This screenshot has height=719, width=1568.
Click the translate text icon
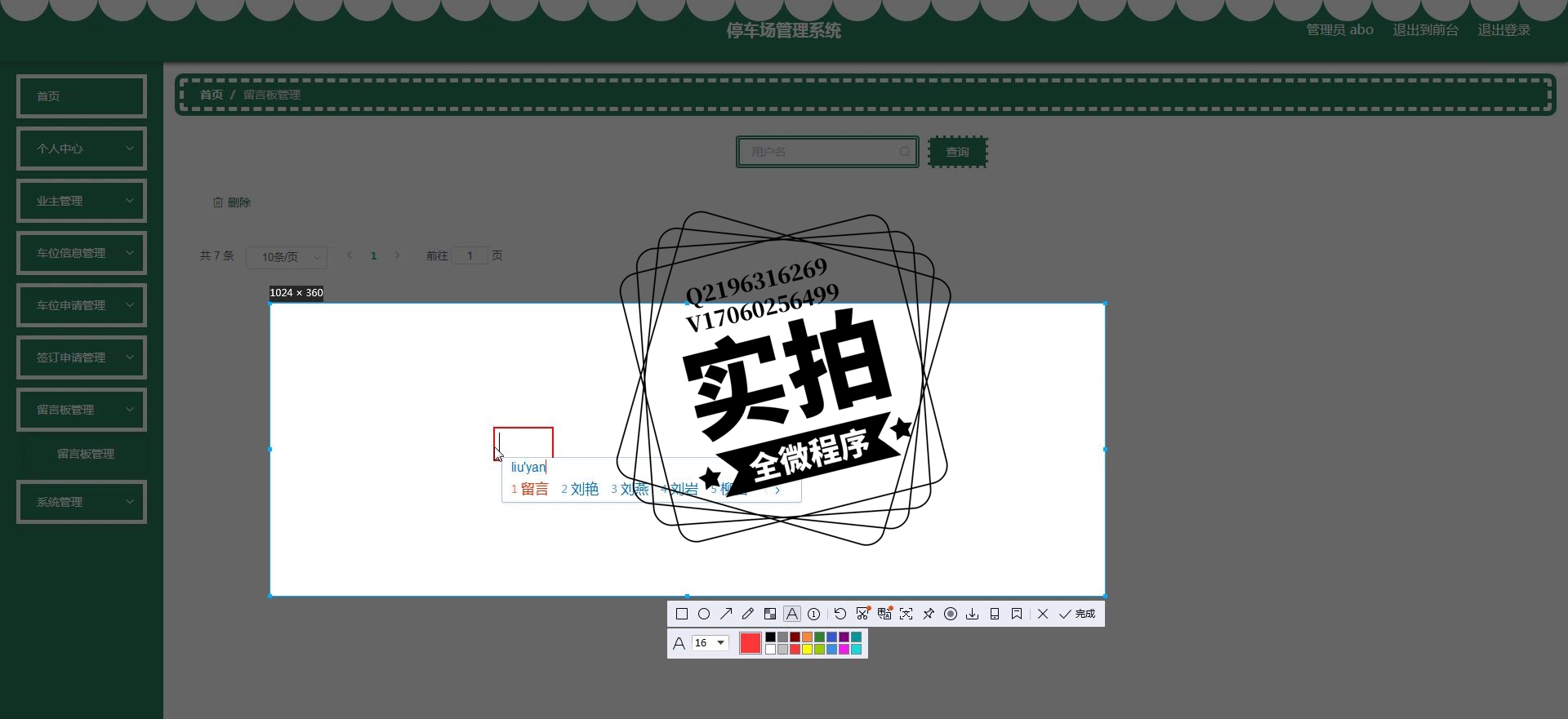coord(884,614)
